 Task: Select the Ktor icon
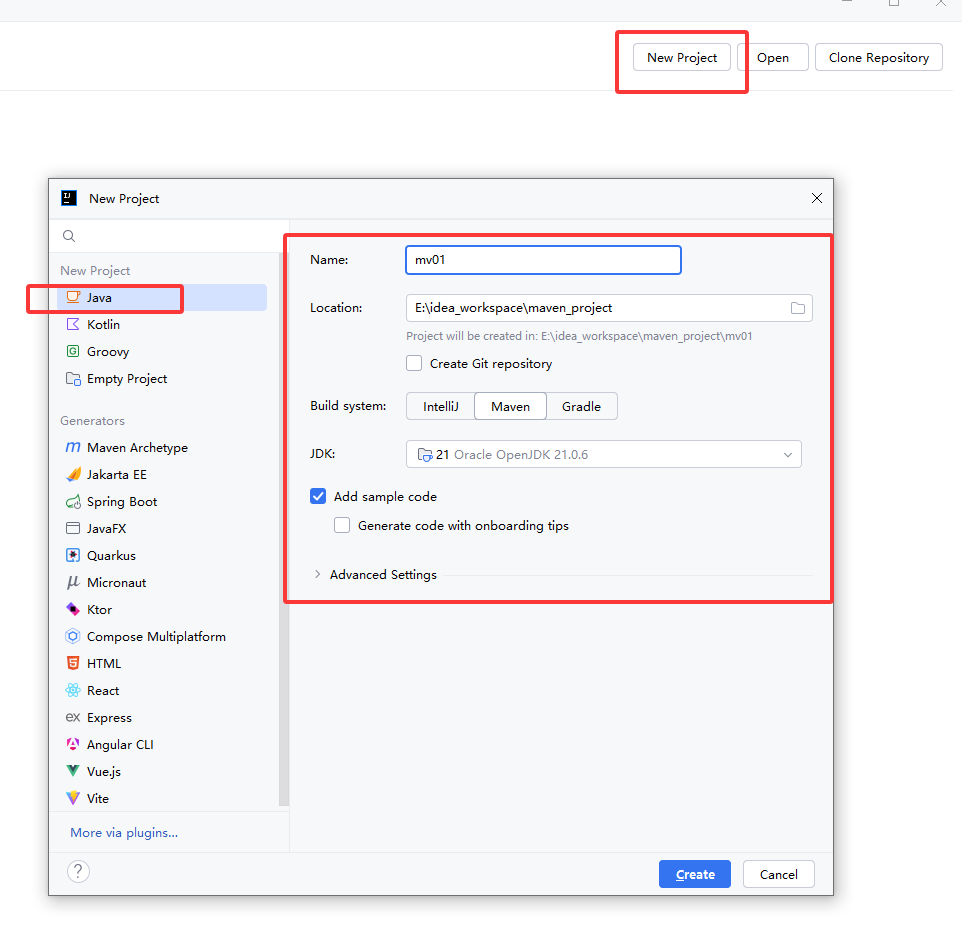[x=73, y=609]
